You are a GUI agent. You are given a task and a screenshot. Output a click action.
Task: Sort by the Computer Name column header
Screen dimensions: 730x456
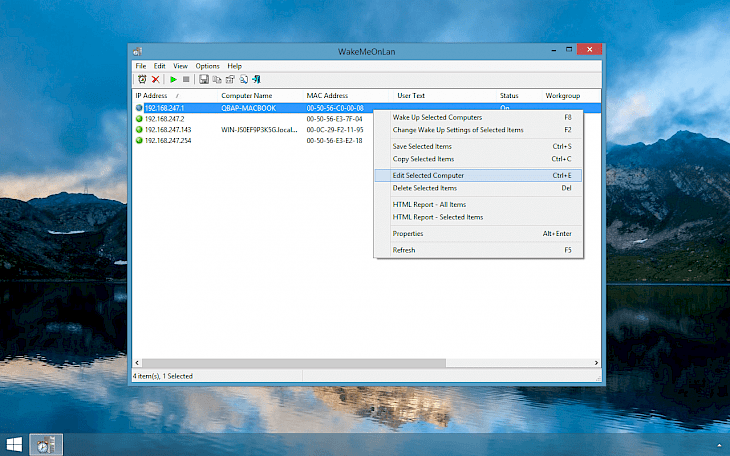[x=260, y=95]
